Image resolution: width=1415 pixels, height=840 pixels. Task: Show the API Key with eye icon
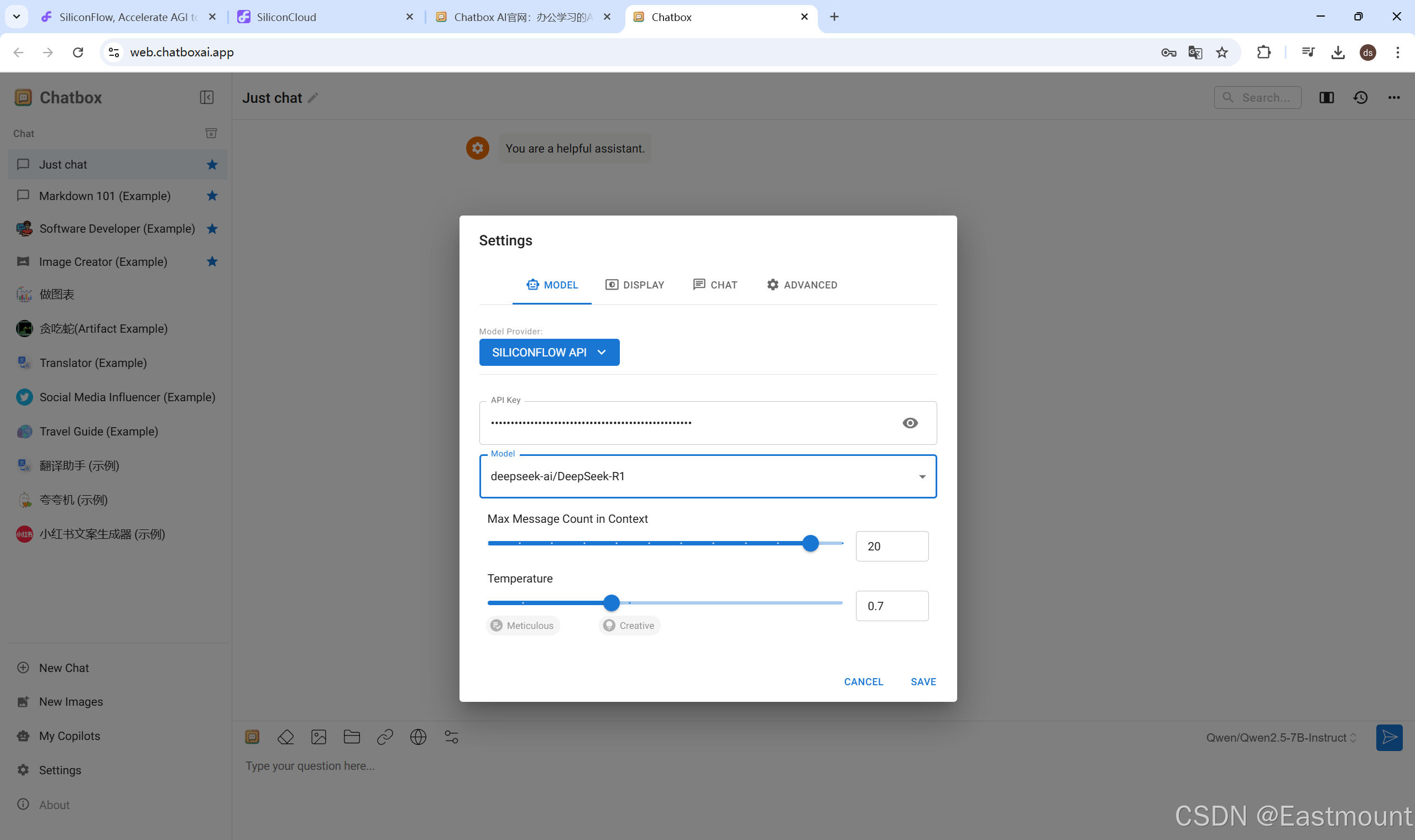910,423
